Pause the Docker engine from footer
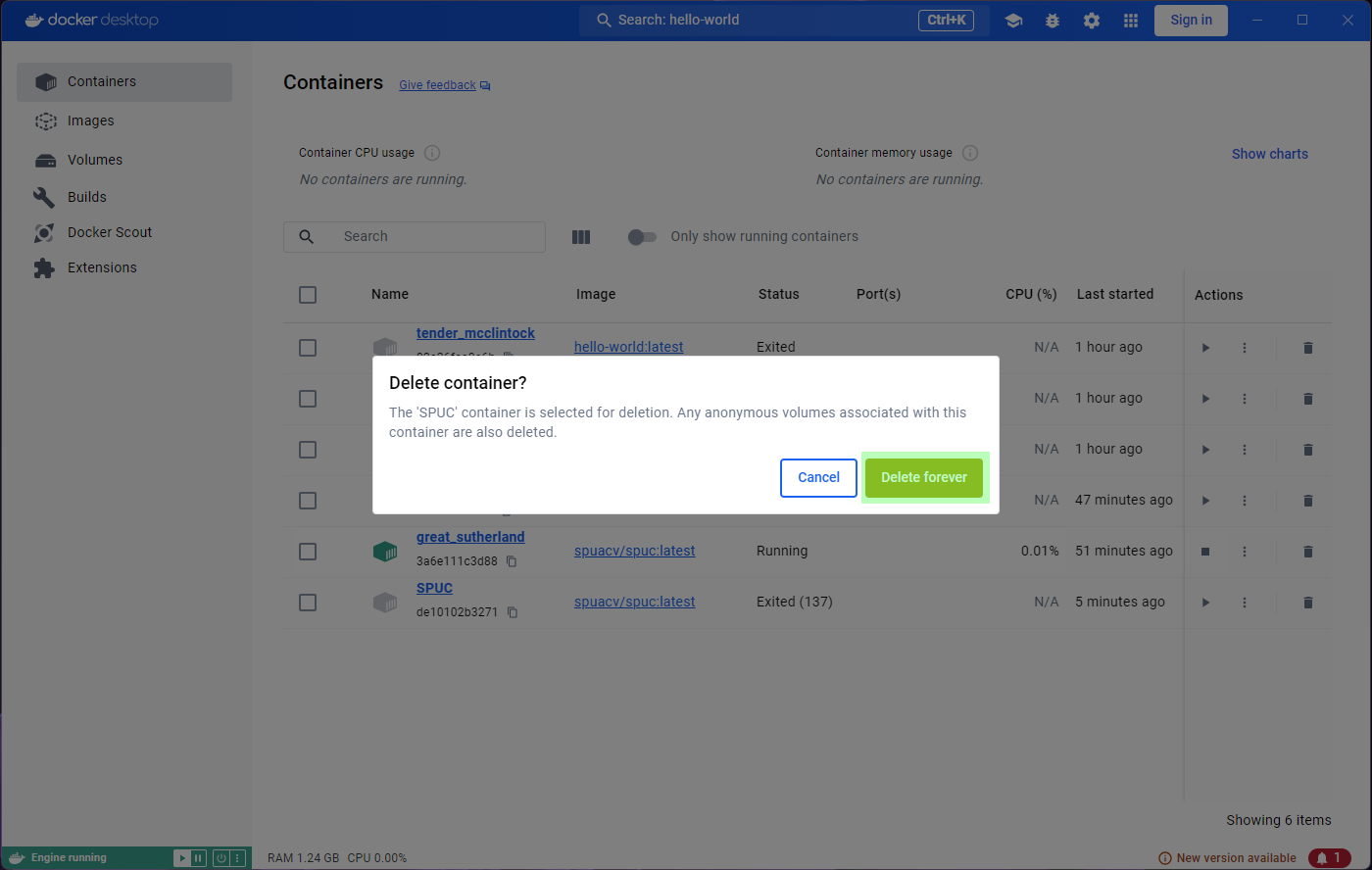The width and height of the screenshot is (1372, 870). click(198, 858)
